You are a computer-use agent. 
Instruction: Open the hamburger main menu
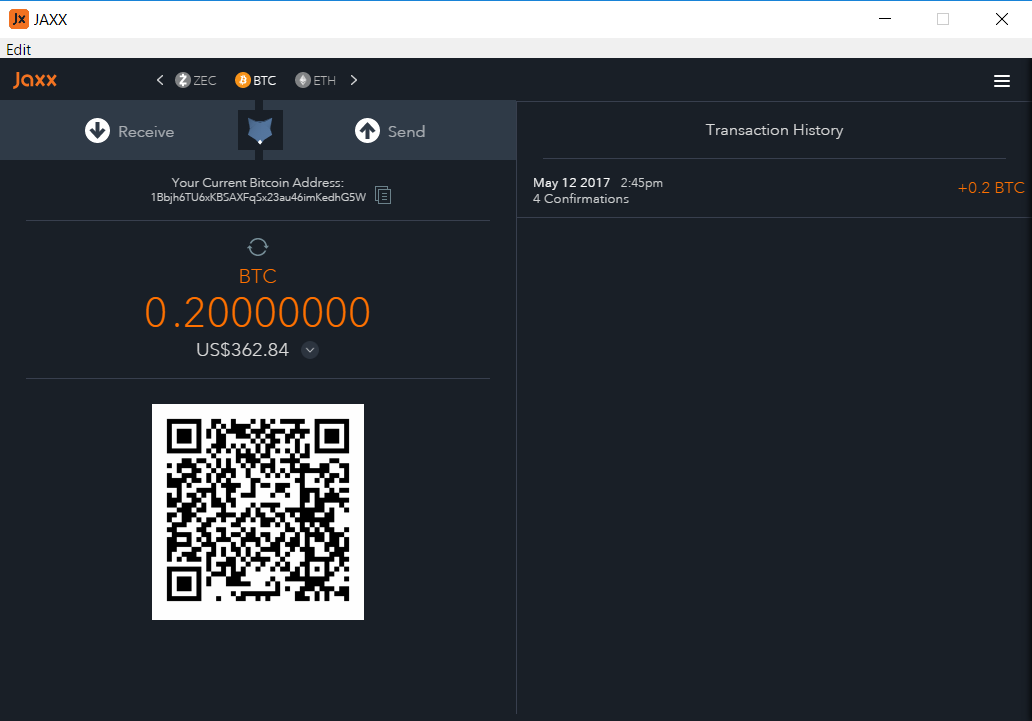coord(1002,81)
